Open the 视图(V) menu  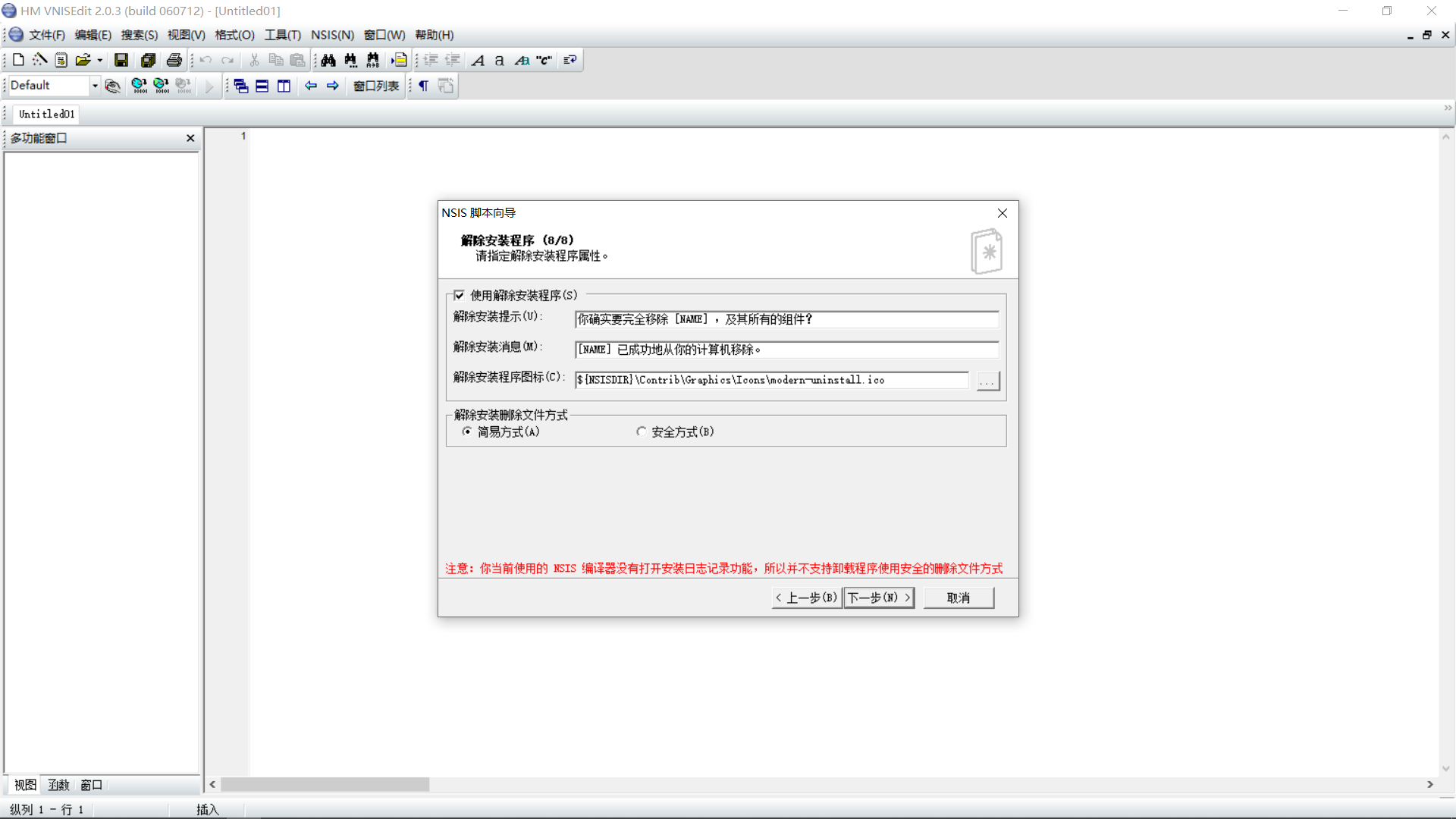pos(187,35)
